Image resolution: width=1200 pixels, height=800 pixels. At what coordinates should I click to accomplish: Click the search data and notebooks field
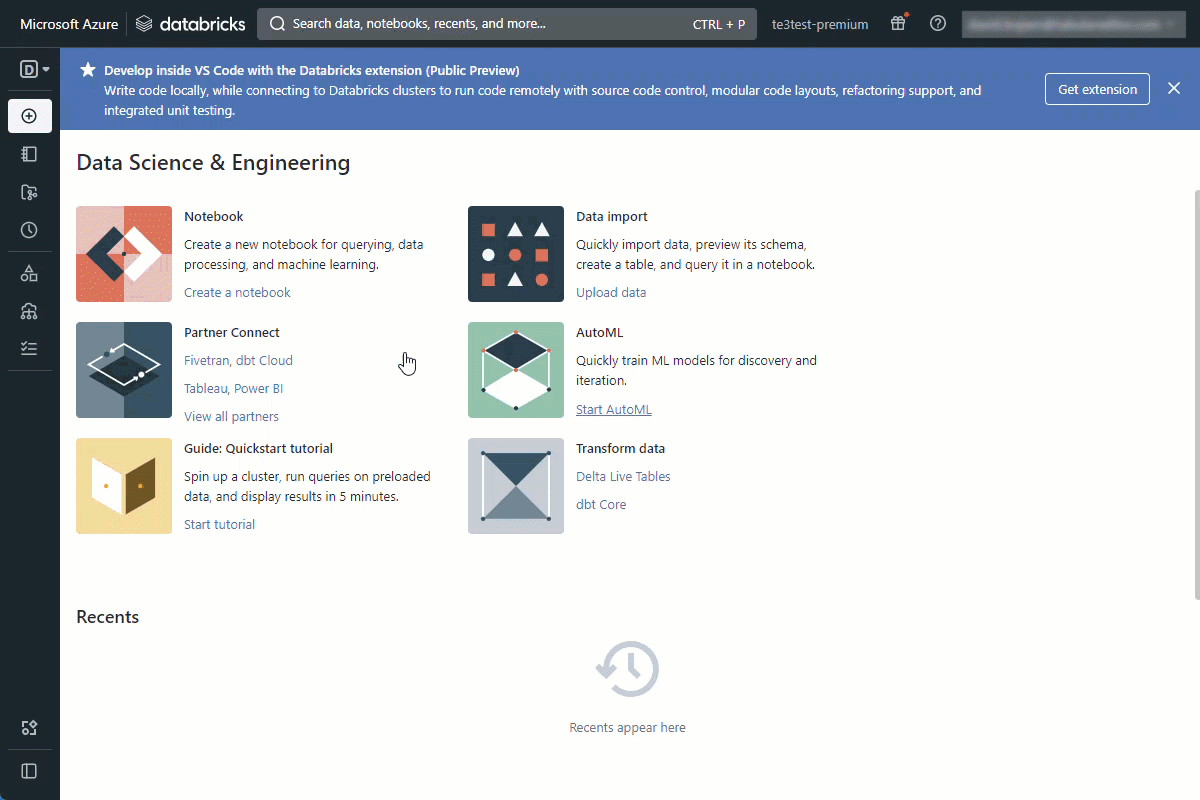(507, 23)
